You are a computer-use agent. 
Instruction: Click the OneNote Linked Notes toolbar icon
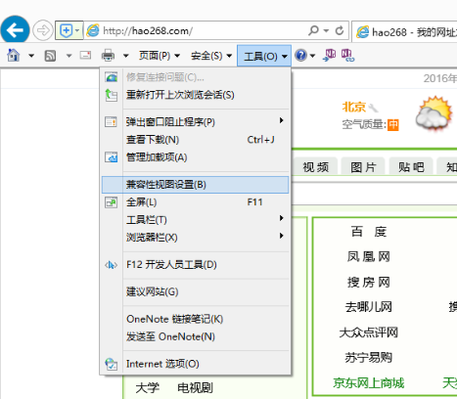pos(348,55)
